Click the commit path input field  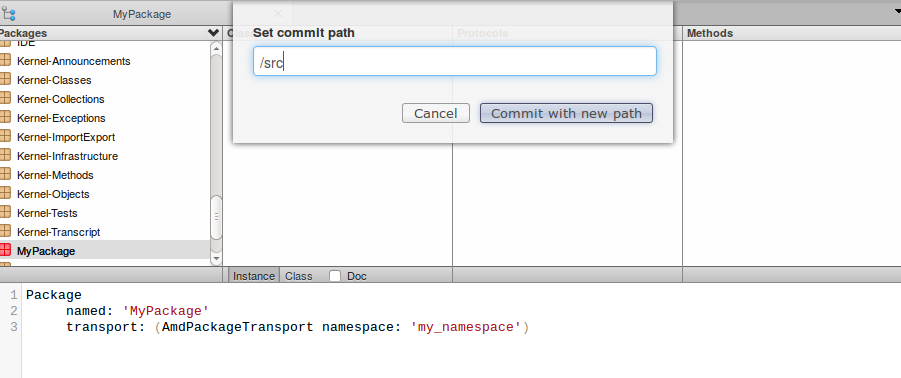(x=455, y=61)
